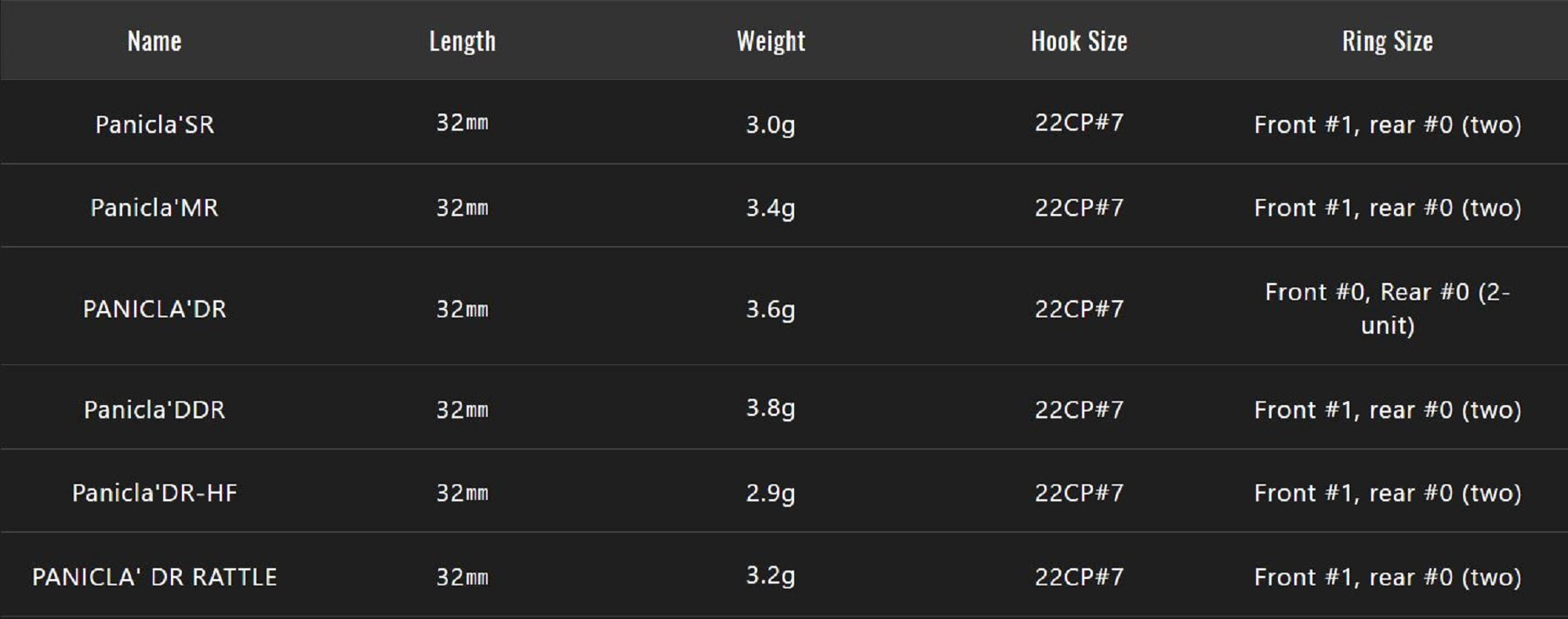Click the hook size in the Panicla'SR row
Viewport: 1568px width, 619px height.
1079,123
